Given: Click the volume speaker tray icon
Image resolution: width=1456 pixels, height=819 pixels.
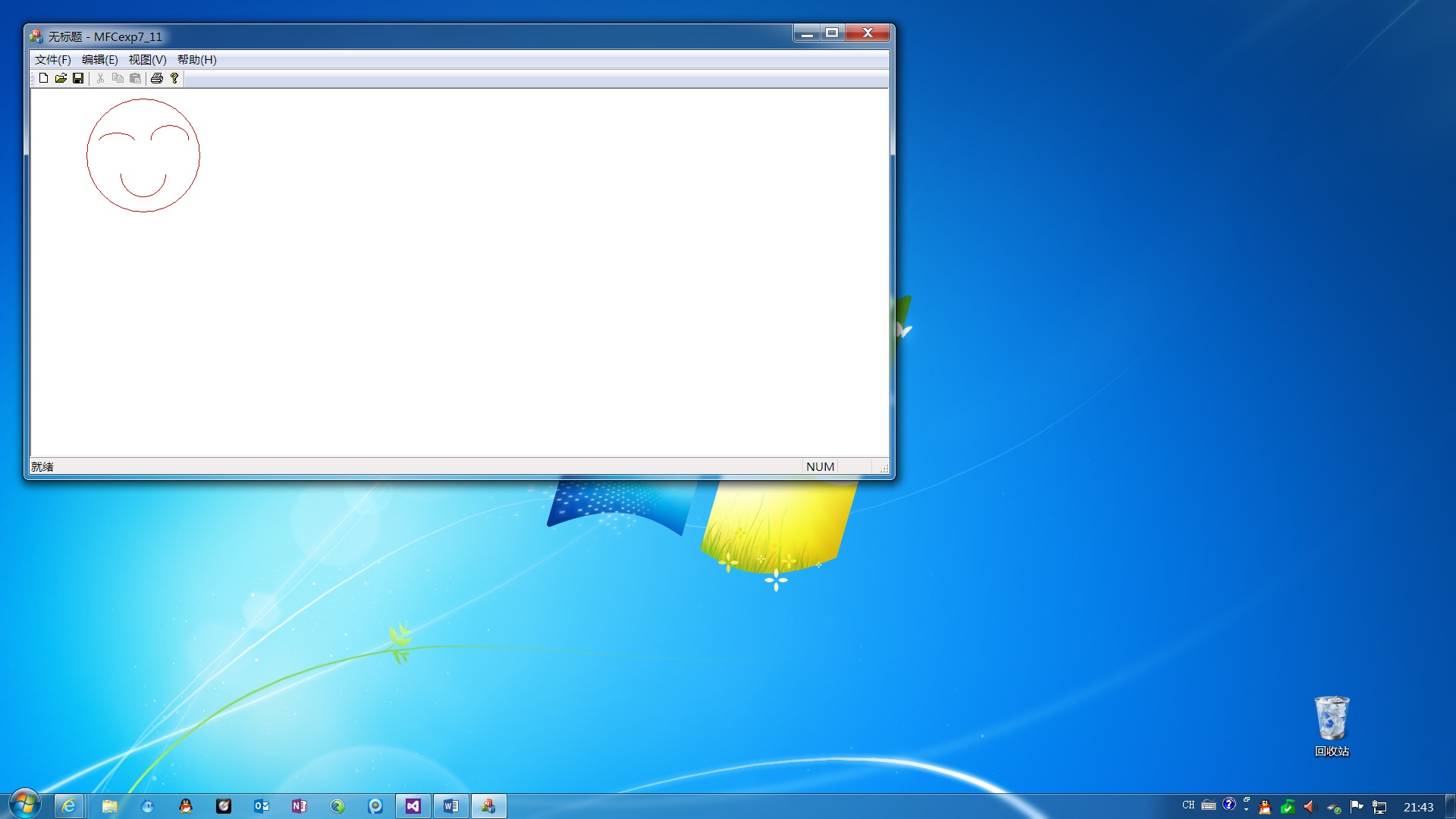Looking at the screenshot, I should (x=1310, y=807).
